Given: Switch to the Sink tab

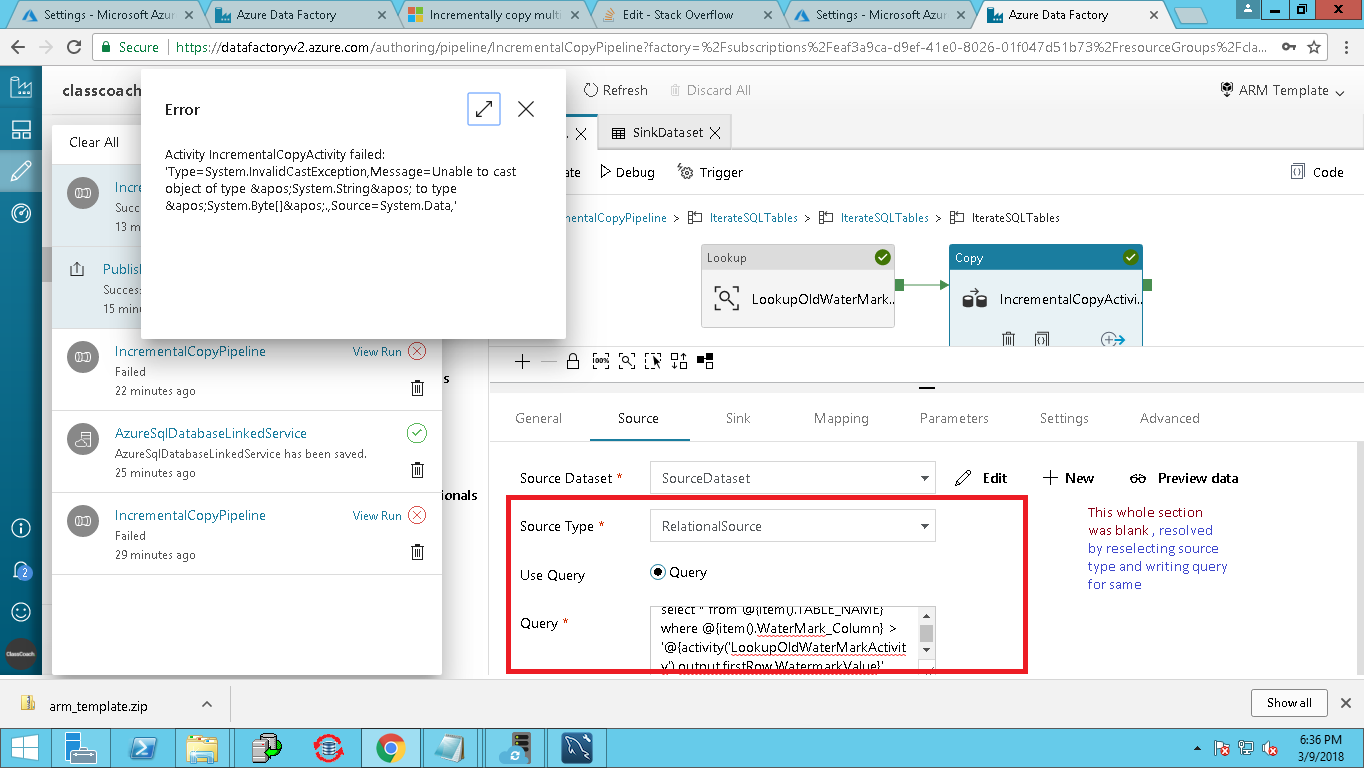Looking at the screenshot, I should tap(738, 418).
